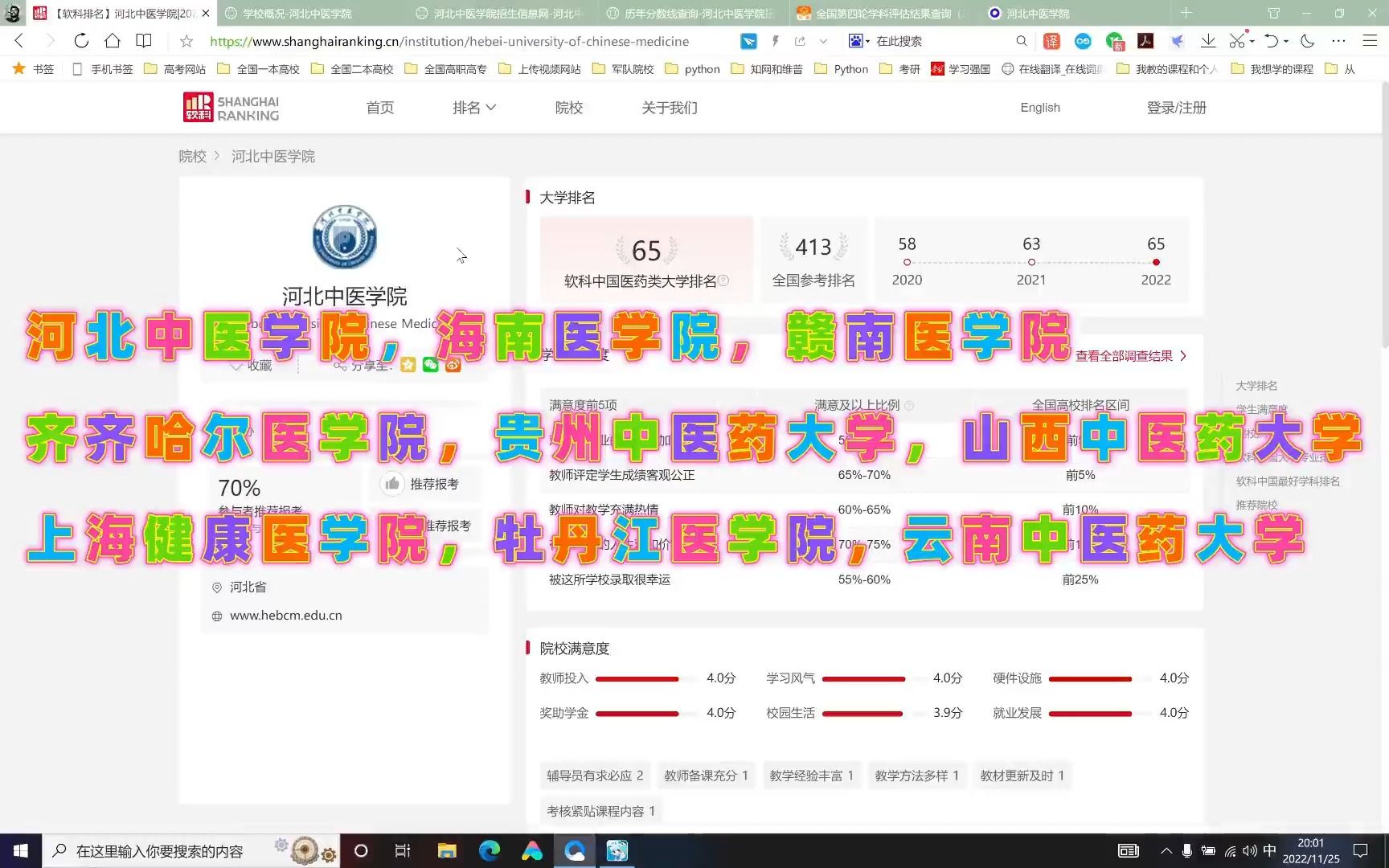Click the 河北中医学院 university emblem
Image resolution: width=1389 pixels, height=868 pixels.
click(x=344, y=236)
